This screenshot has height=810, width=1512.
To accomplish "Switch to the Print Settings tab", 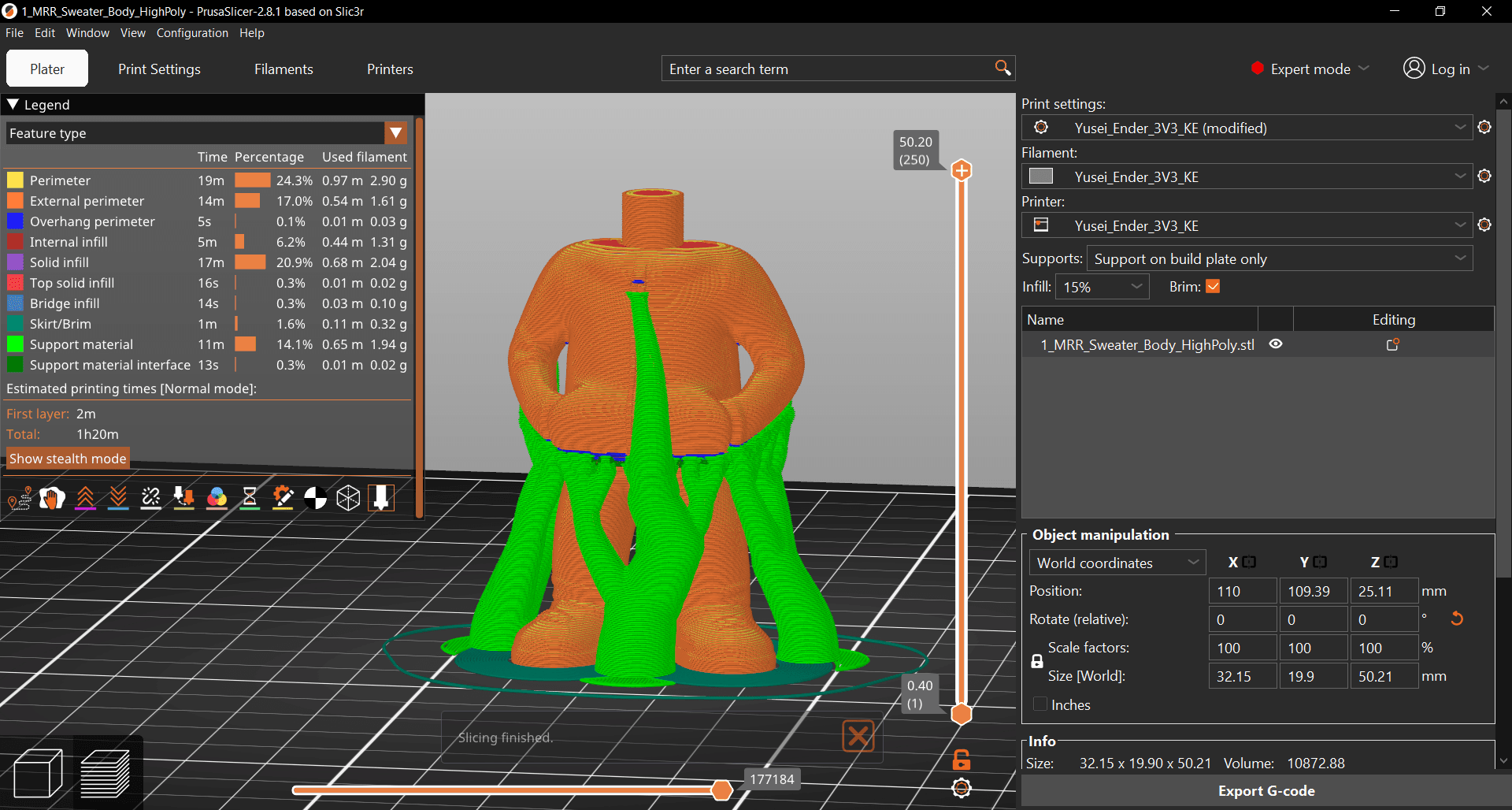I will pyautogui.click(x=159, y=69).
